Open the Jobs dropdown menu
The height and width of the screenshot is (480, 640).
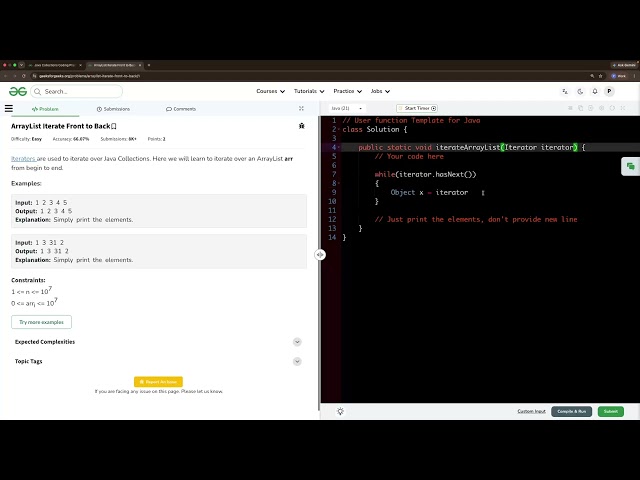(380, 91)
